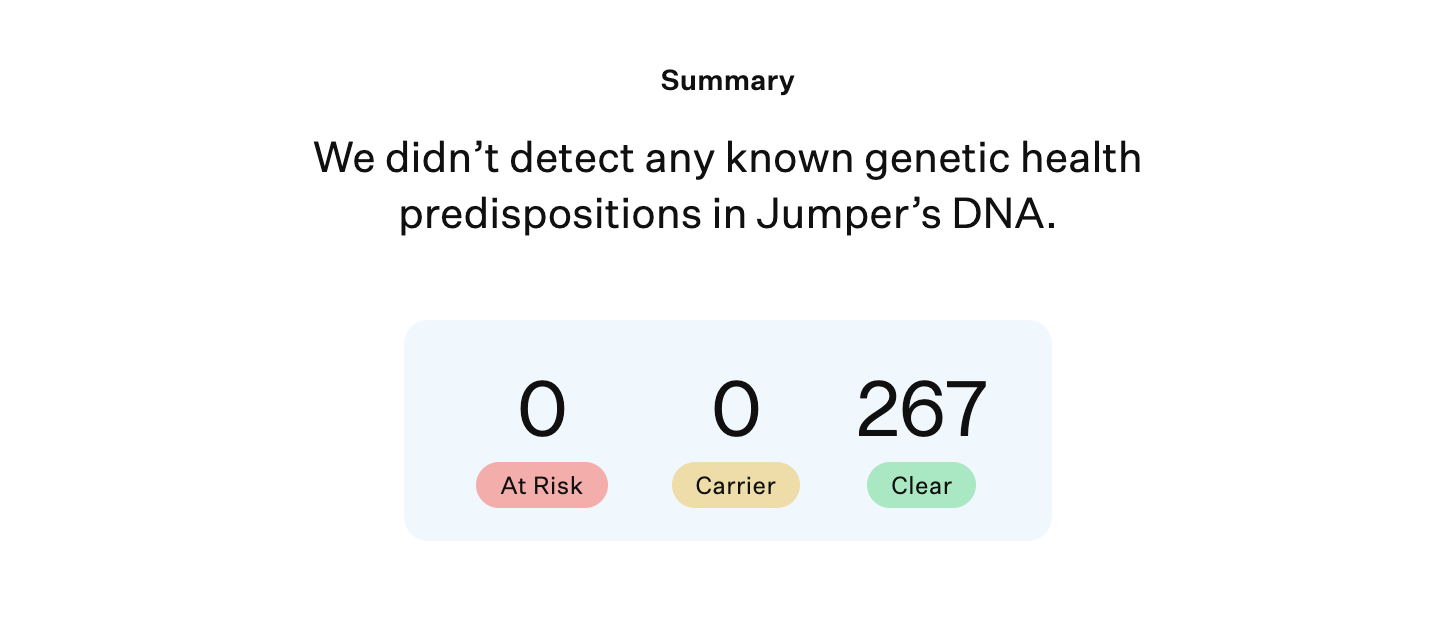The image size is (1454, 640).
Task: Click the word "any" in the summary
Action: (x=679, y=159)
